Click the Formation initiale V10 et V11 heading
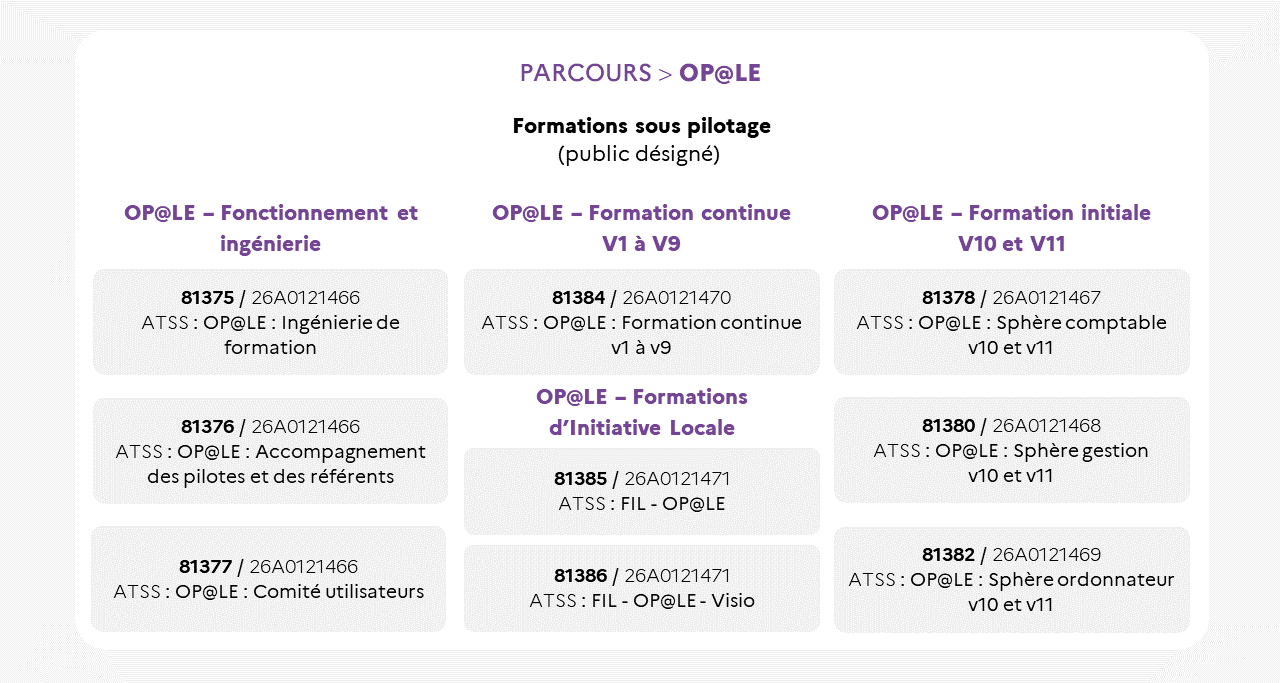Image resolution: width=1280 pixels, height=683 pixels. click(x=1011, y=228)
